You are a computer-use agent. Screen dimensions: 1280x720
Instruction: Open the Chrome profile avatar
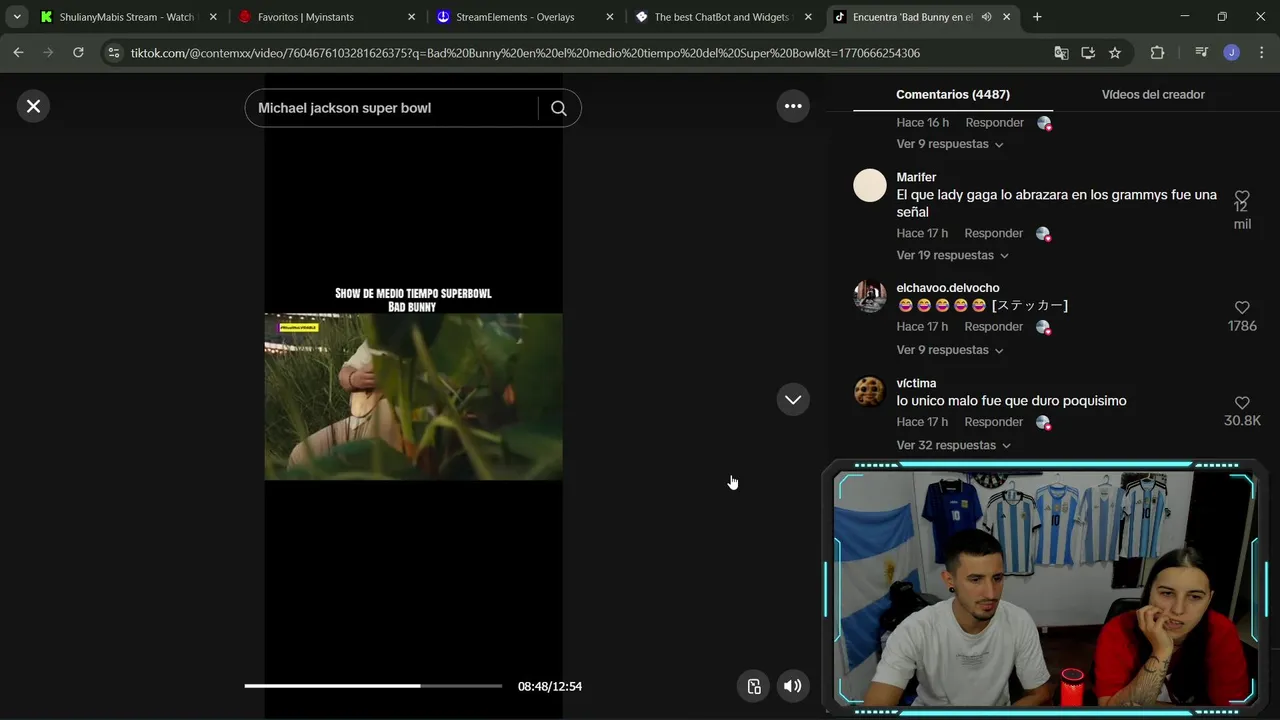coord(1232,53)
